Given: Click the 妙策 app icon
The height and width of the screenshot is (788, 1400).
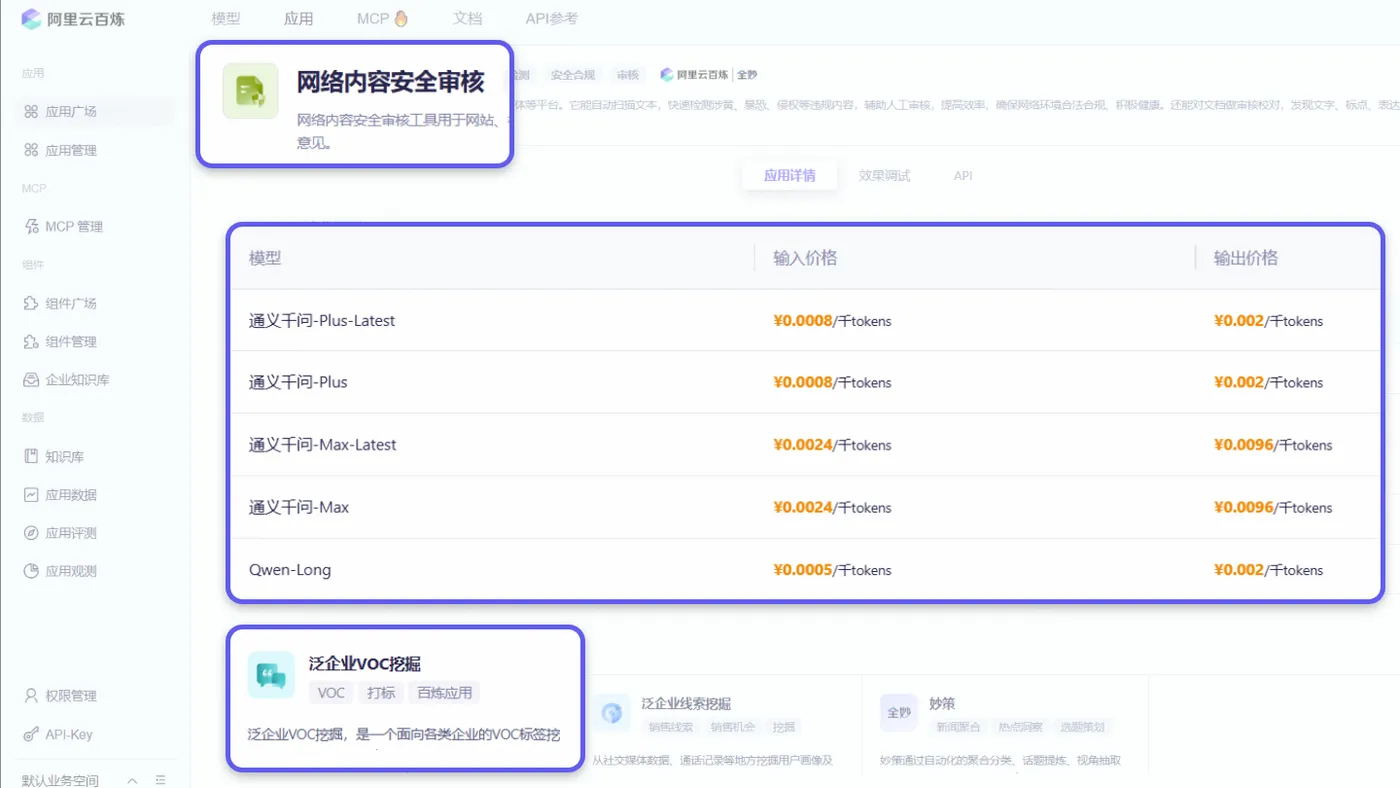Looking at the screenshot, I should click(x=899, y=713).
